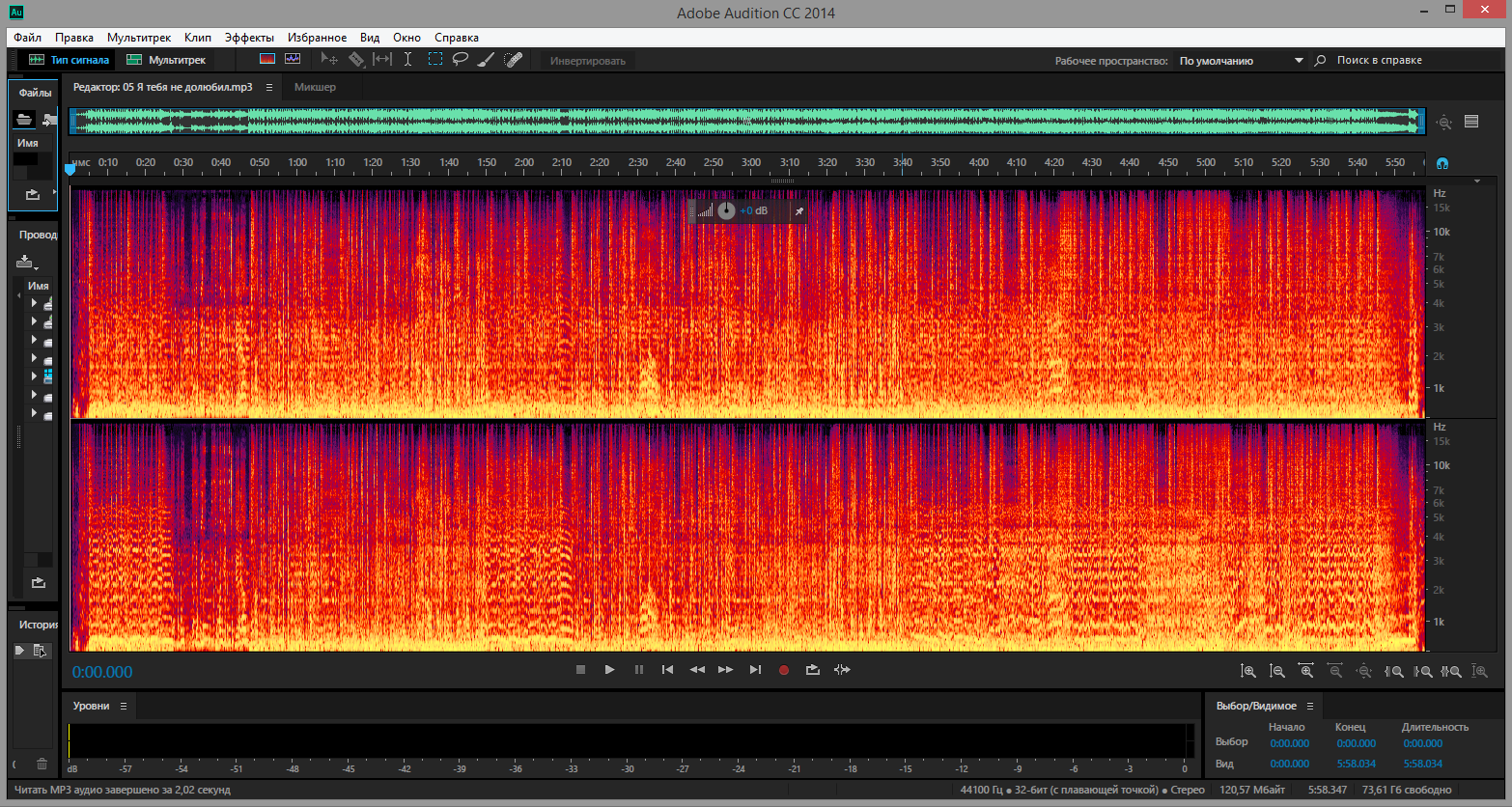Zoom in amplitude using the magnifier icon
The height and width of the screenshot is (807, 1512).
[1247, 671]
